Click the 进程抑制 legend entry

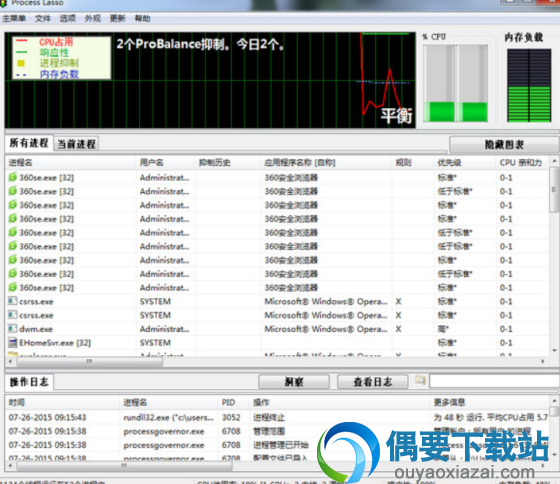point(59,63)
